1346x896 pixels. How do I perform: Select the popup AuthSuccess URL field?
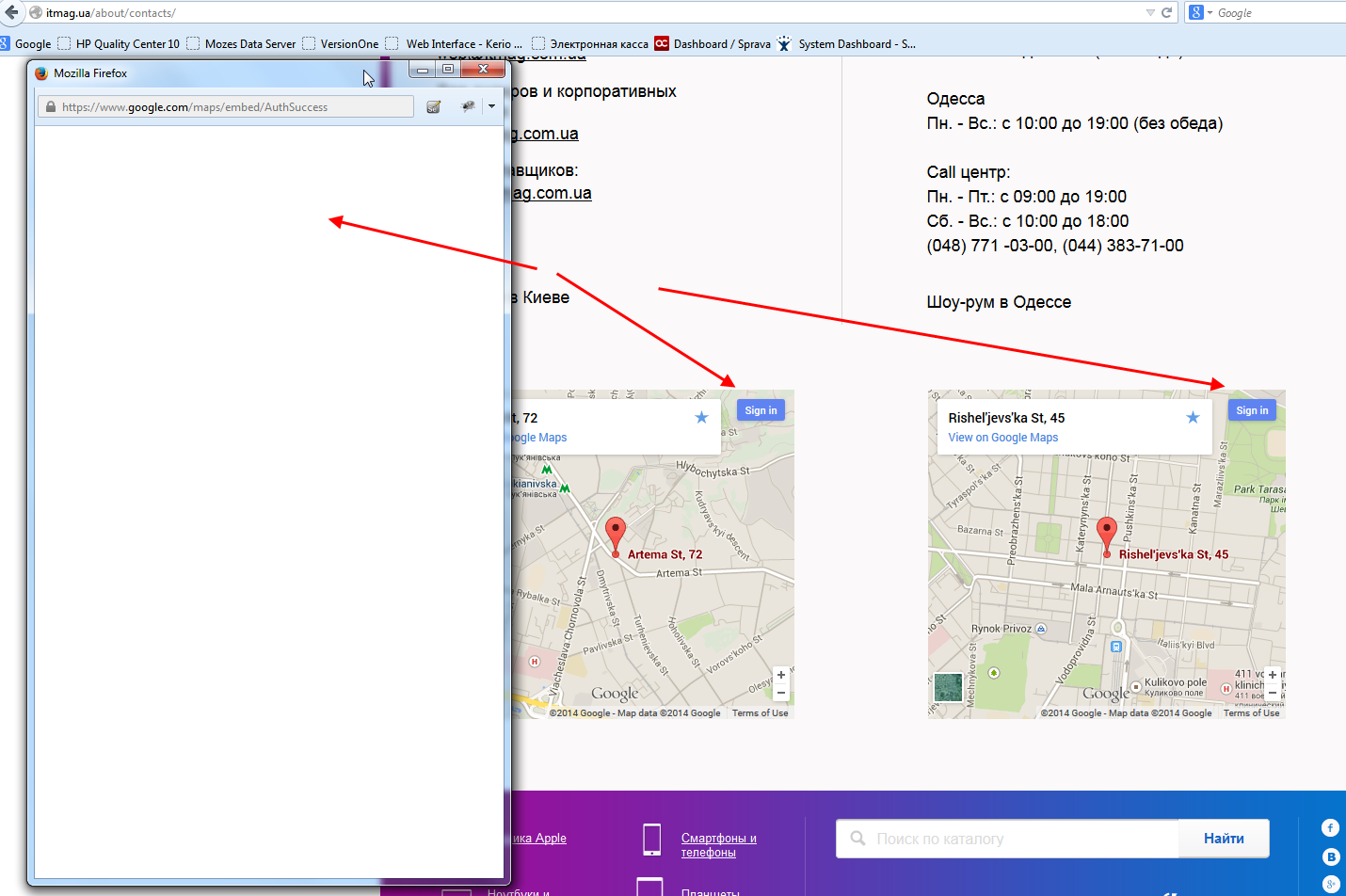(226, 106)
